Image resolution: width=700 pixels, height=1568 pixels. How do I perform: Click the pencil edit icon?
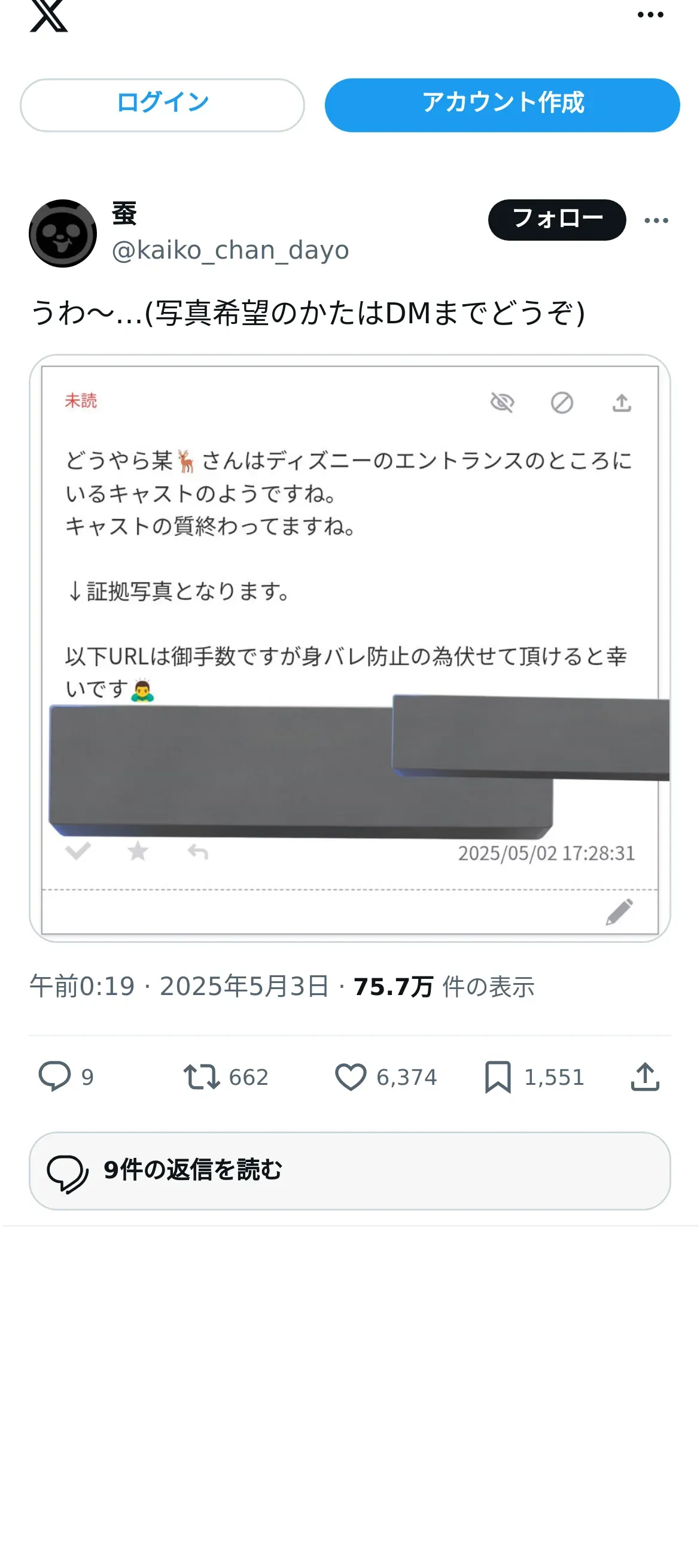coord(620,911)
